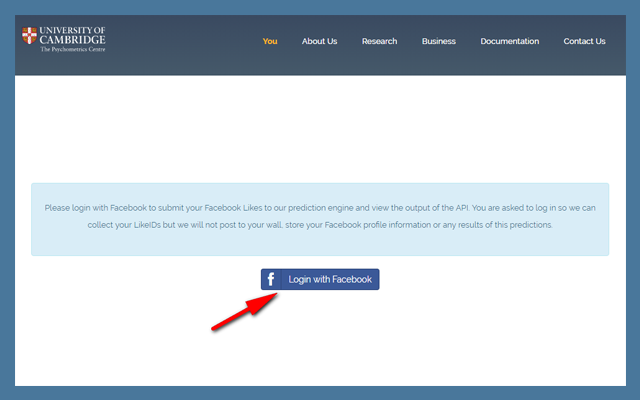Go to the Research page
This screenshot has height=400, width=640.
click(x=379, y=41)
